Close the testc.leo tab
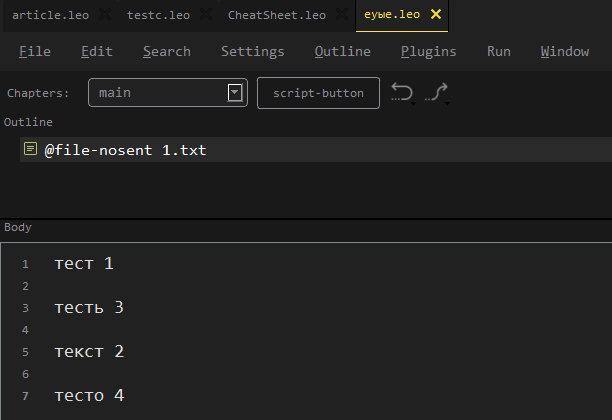The height and width of the screenshot is (420, 612). [206, 15]
